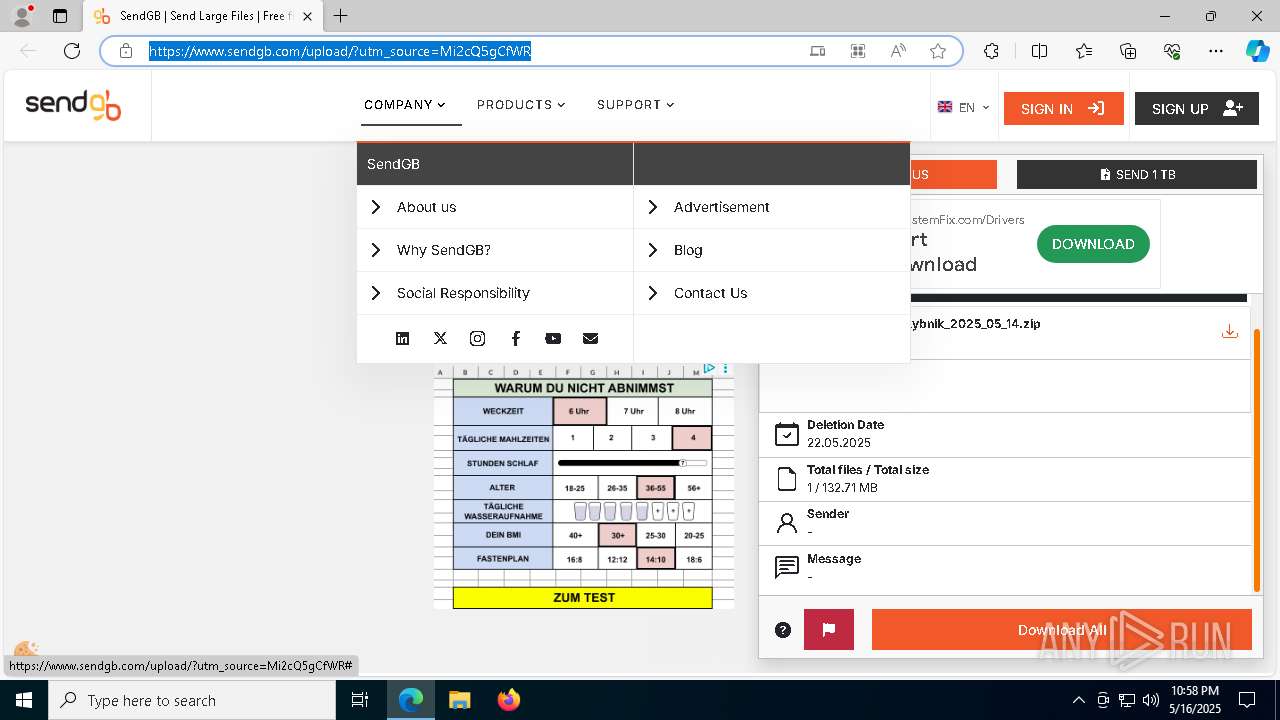
Task: Expand the COMPANY menu
Action: click(405, 105)
